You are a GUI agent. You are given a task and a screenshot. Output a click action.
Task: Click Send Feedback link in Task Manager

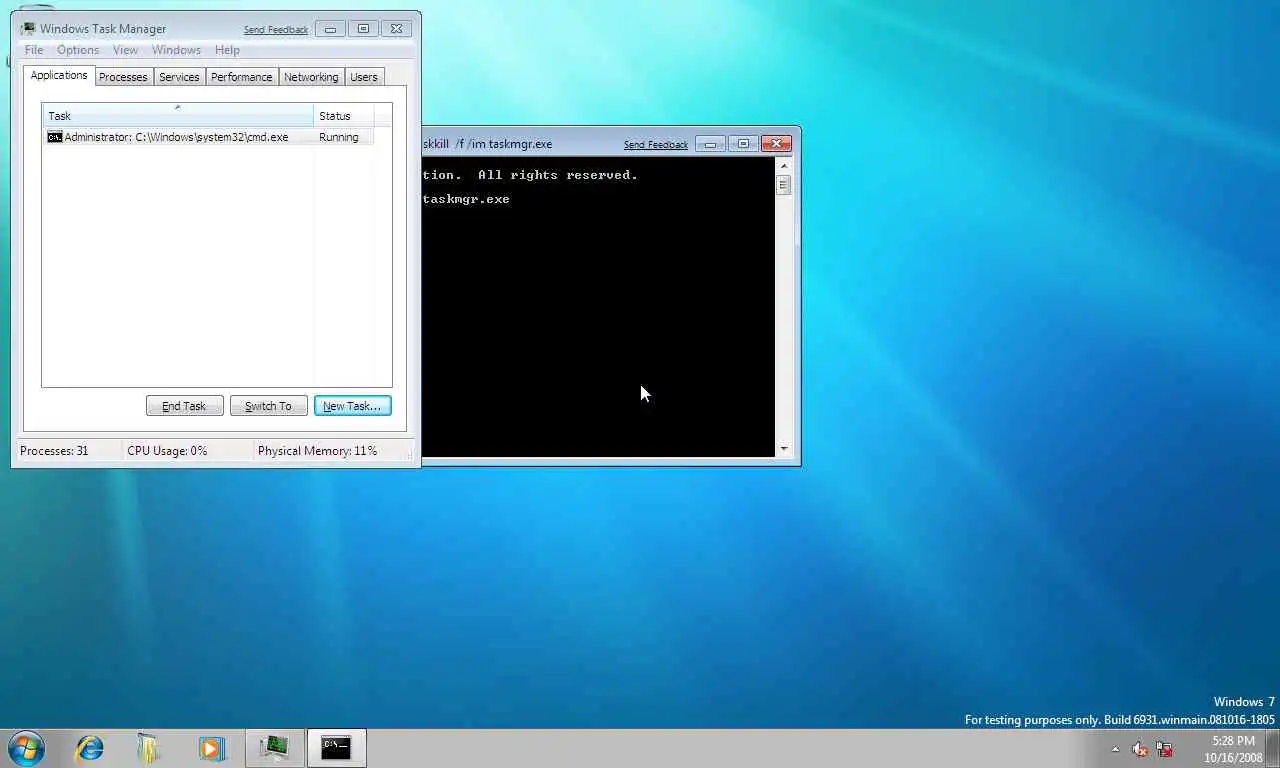pyautogui.click(x=276, y=30)
